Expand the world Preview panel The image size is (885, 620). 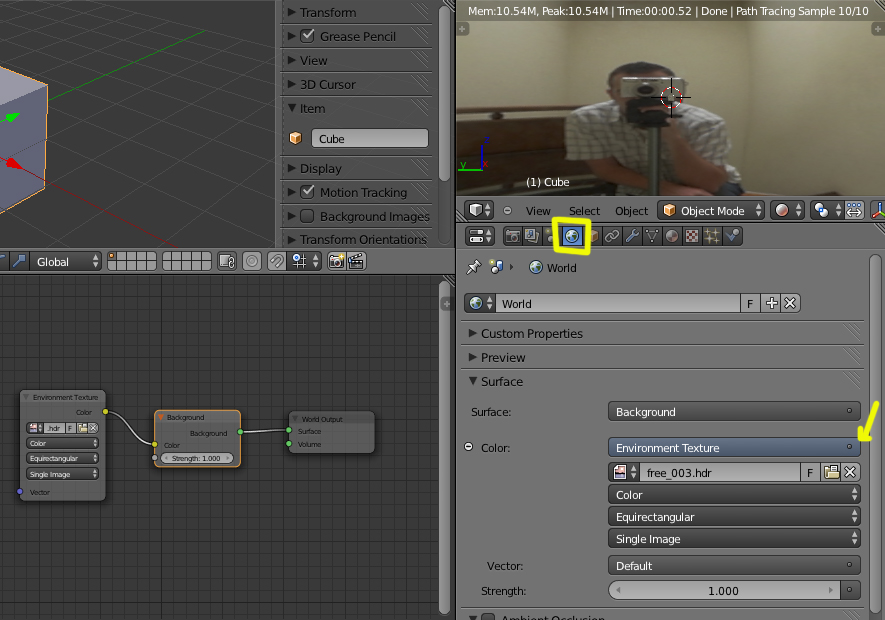pyautogui.click(x=663, y=357)
